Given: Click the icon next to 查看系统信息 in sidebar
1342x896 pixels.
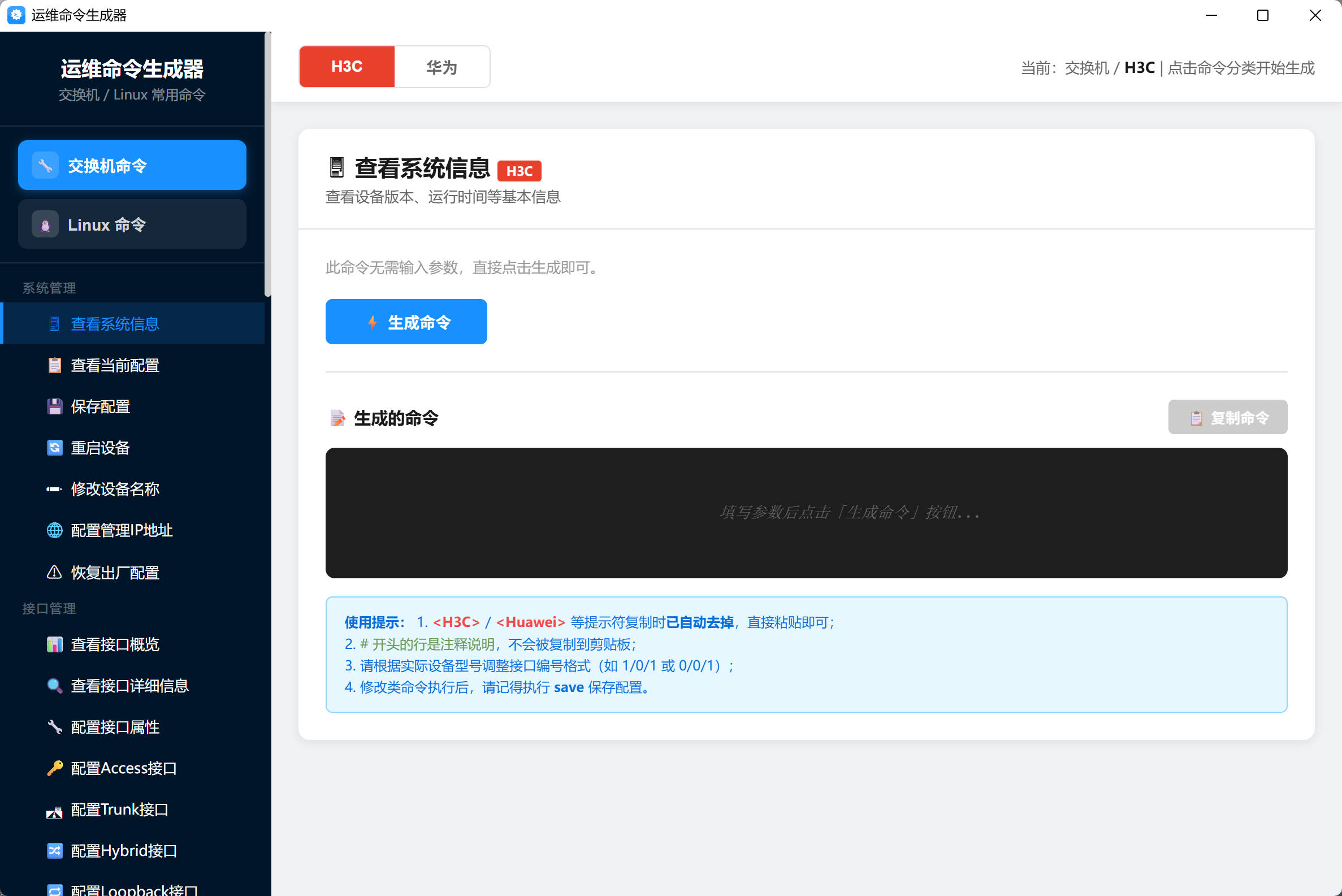Looking at the screenshot, I should 54,324.
